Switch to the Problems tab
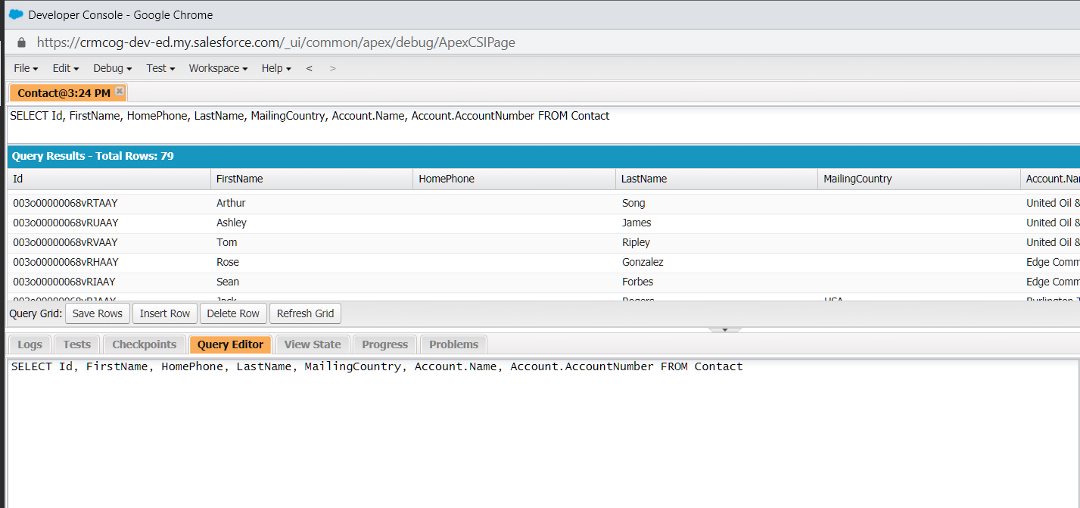The image size is (1080, 508). 454,344
